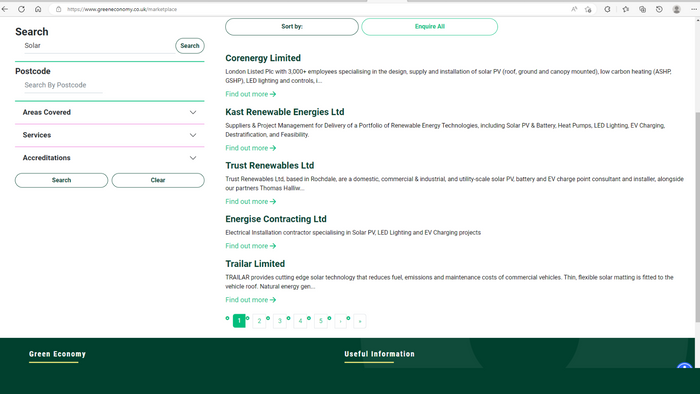700x394 pixels.
Task: Open the browser History icon
Action: point(659,9)
